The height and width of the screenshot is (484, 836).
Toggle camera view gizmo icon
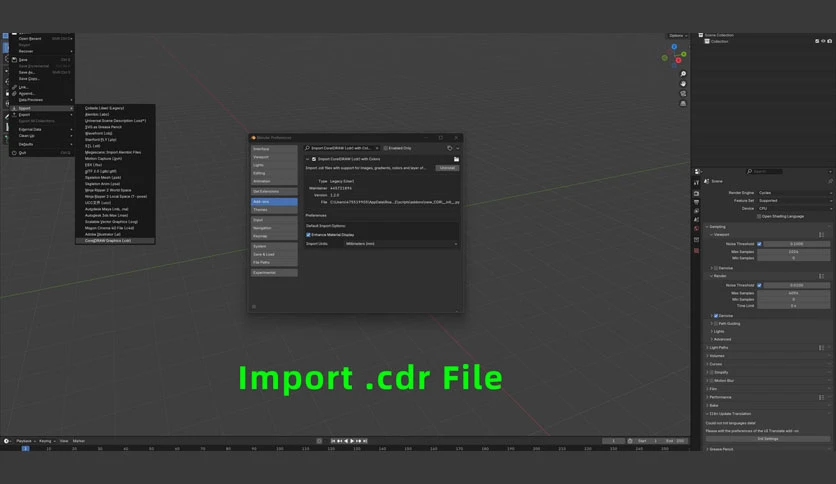[x=683, y=93]
